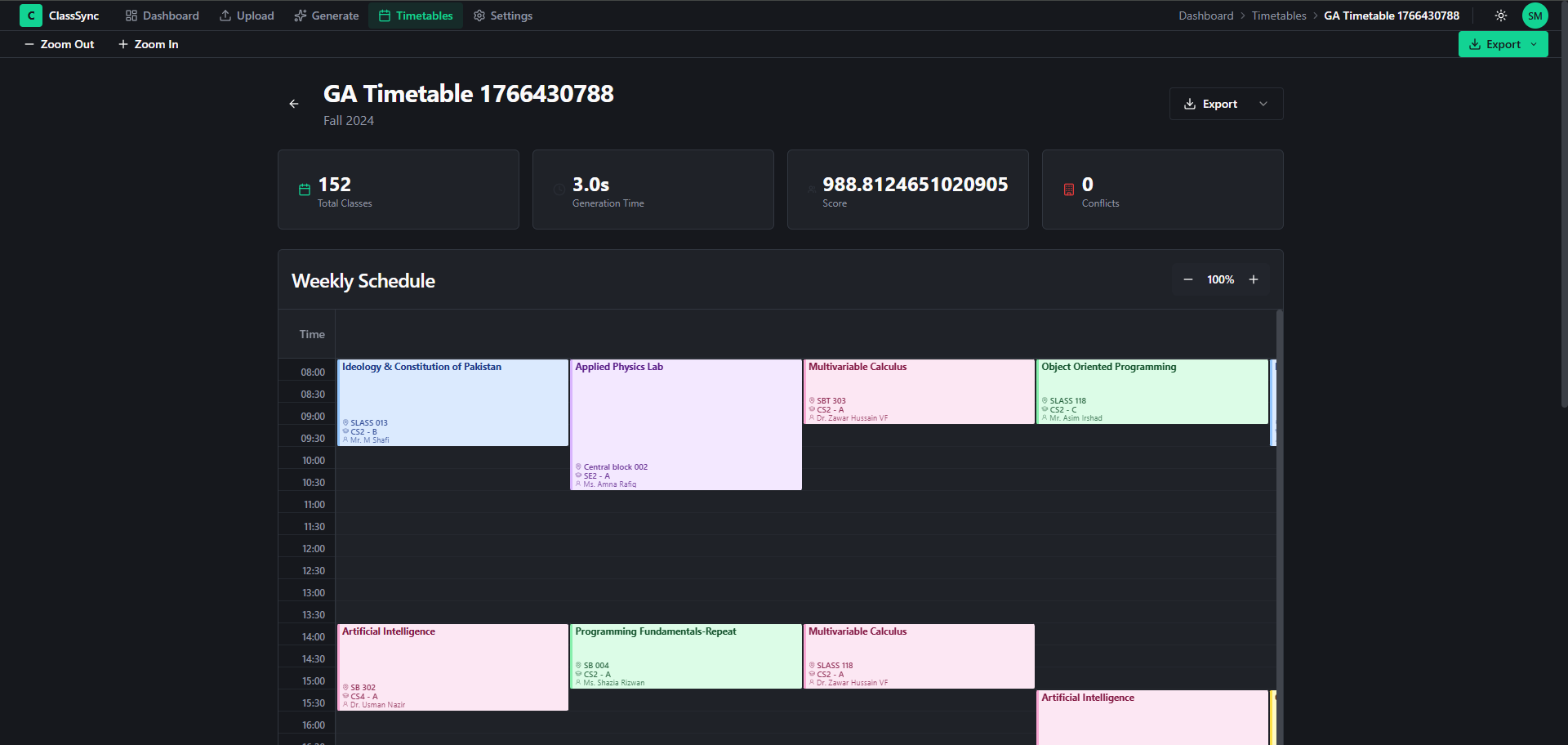The width and height of the screenshot is (1568, 745).
Task: Click the green Export button in toolbar
Action: pos(1503,44)
